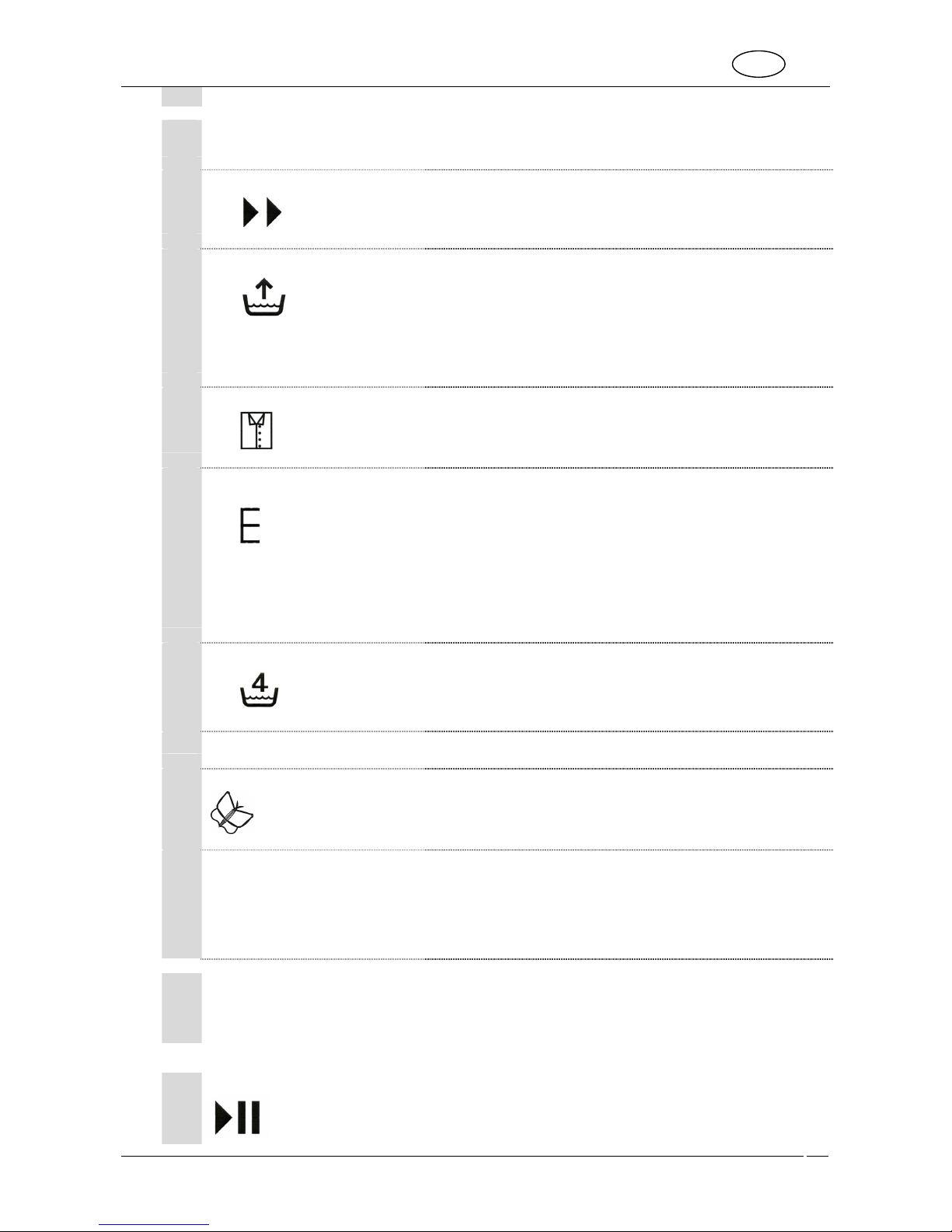
Task: Select the large letter E symbol
Action: [249, 526]
